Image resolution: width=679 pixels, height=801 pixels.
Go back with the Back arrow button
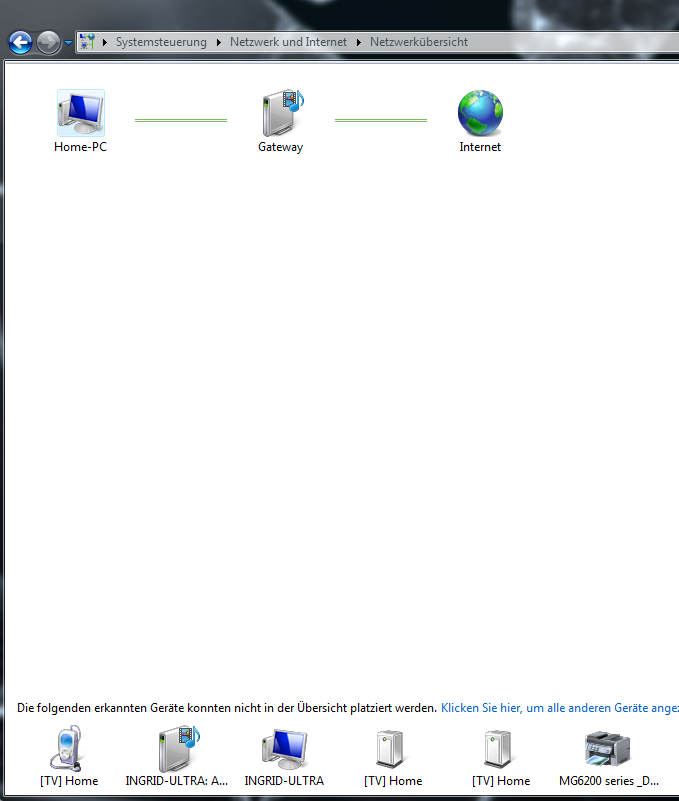21,42
